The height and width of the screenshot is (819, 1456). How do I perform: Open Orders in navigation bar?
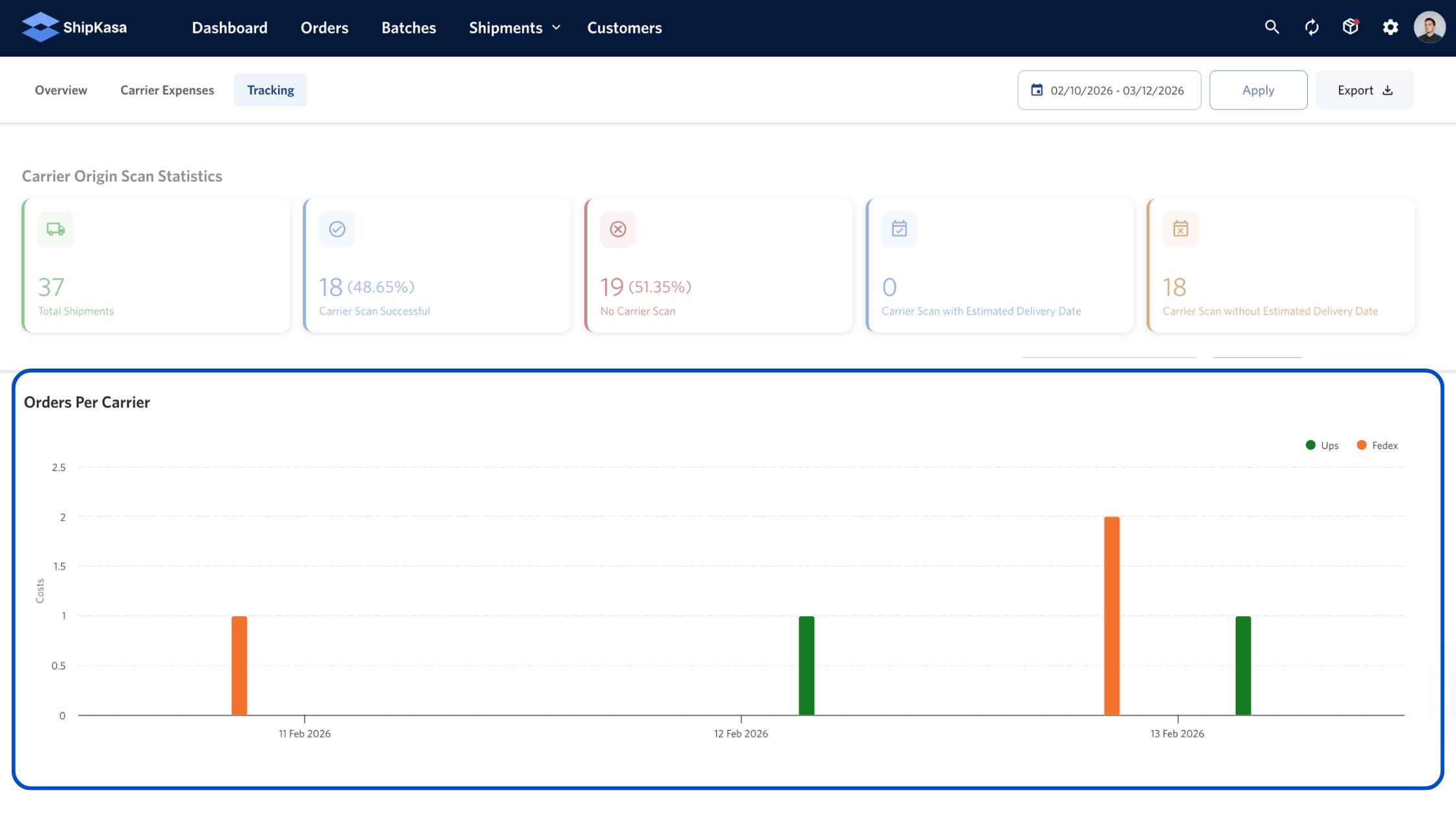[x=324, y=28]
